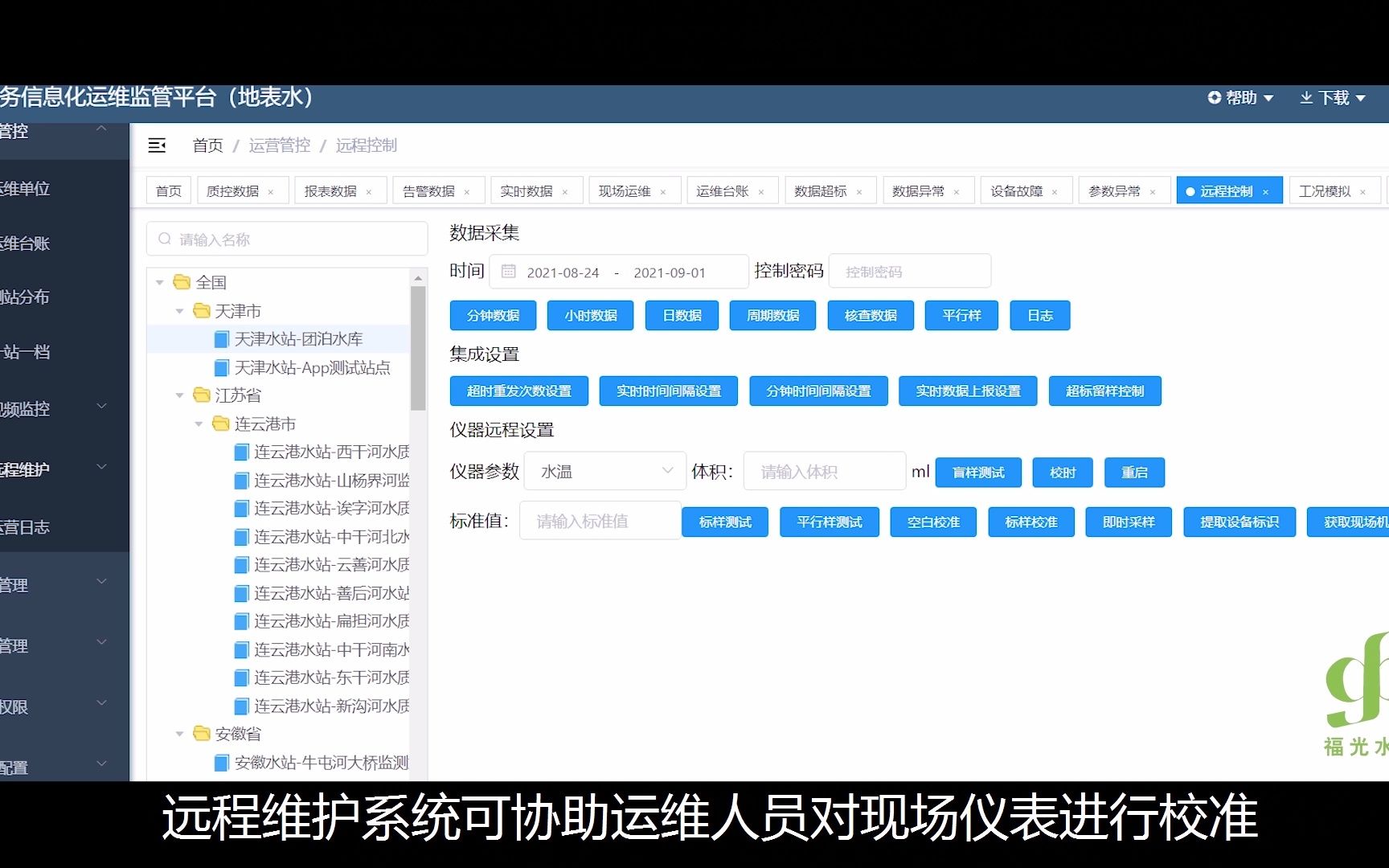Screen dimensions: 1389x868
Task: Click the 即时采样 button
Action: point(1129,522)
